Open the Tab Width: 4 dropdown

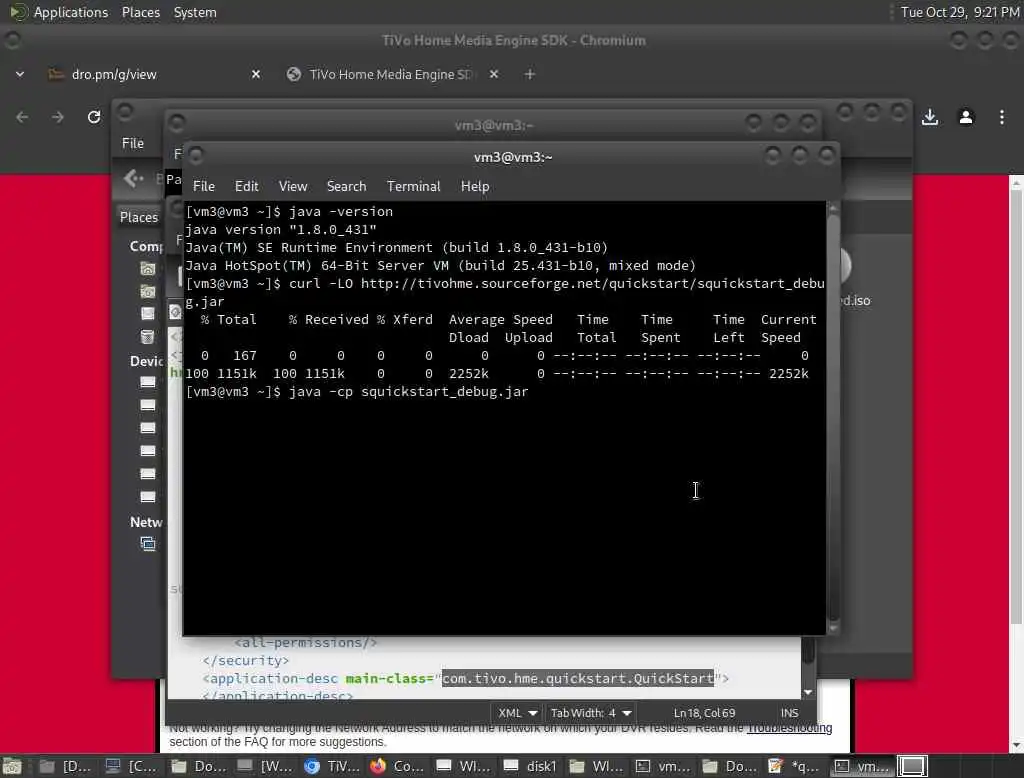591,713
